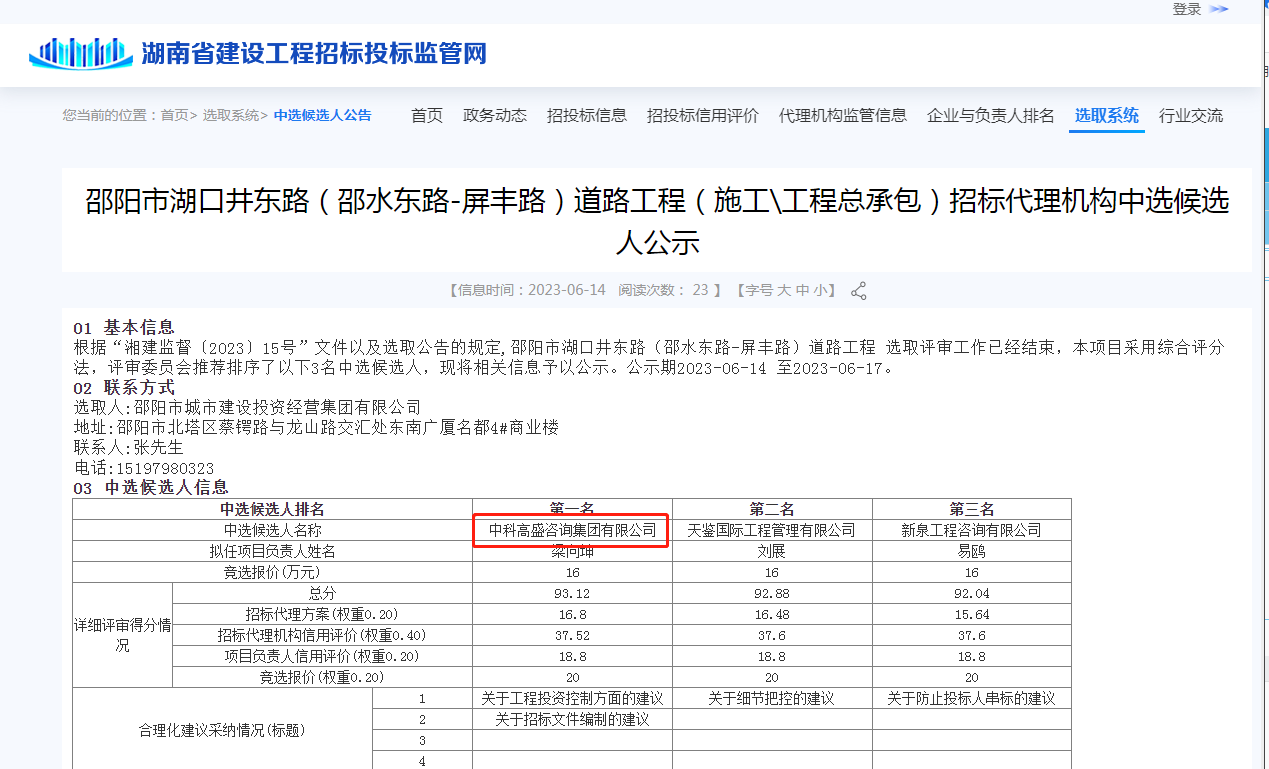Click 关于招标文件编制的建议 cell

point(573,719)
